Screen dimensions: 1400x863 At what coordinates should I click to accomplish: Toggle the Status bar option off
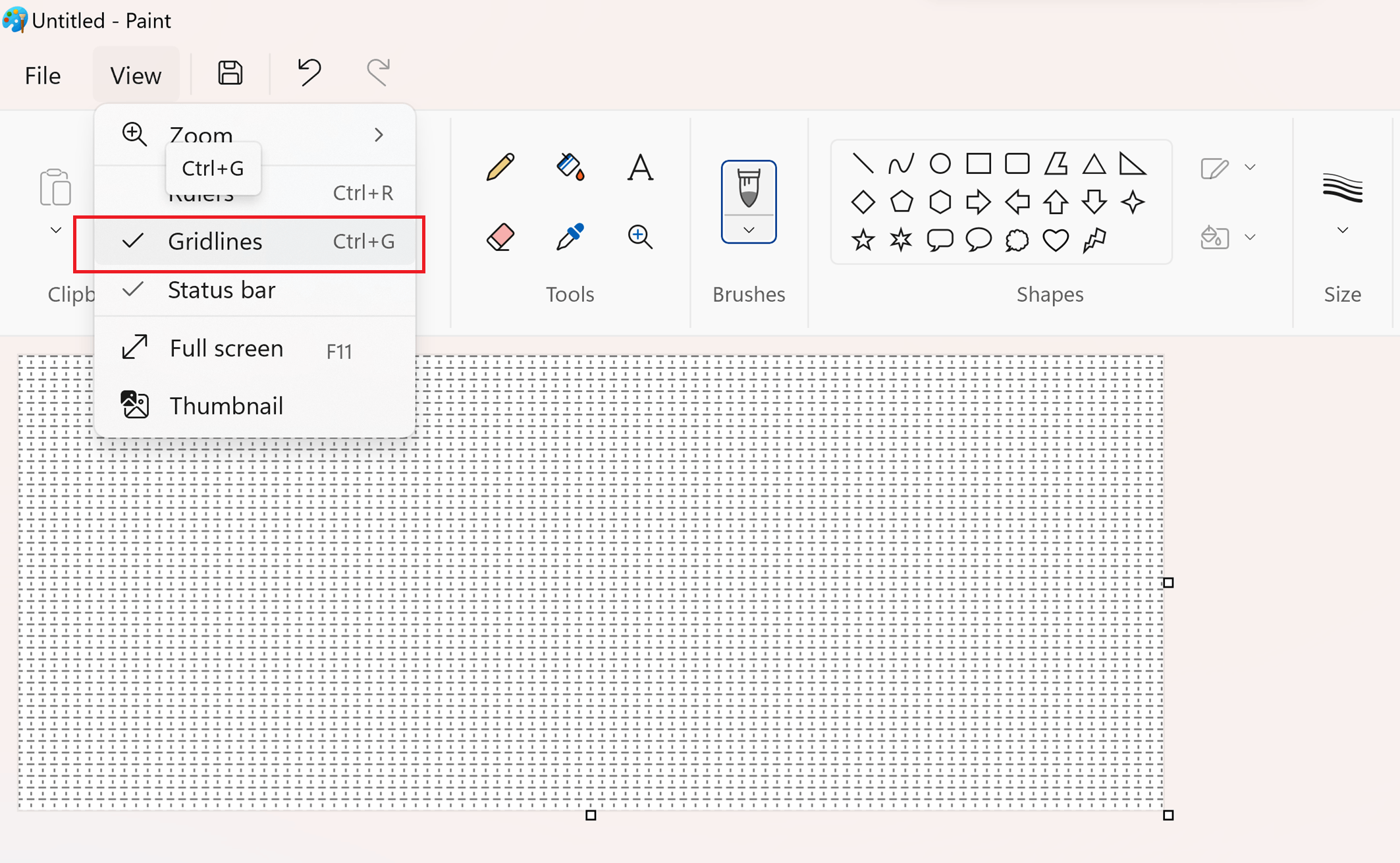point(256,291)
